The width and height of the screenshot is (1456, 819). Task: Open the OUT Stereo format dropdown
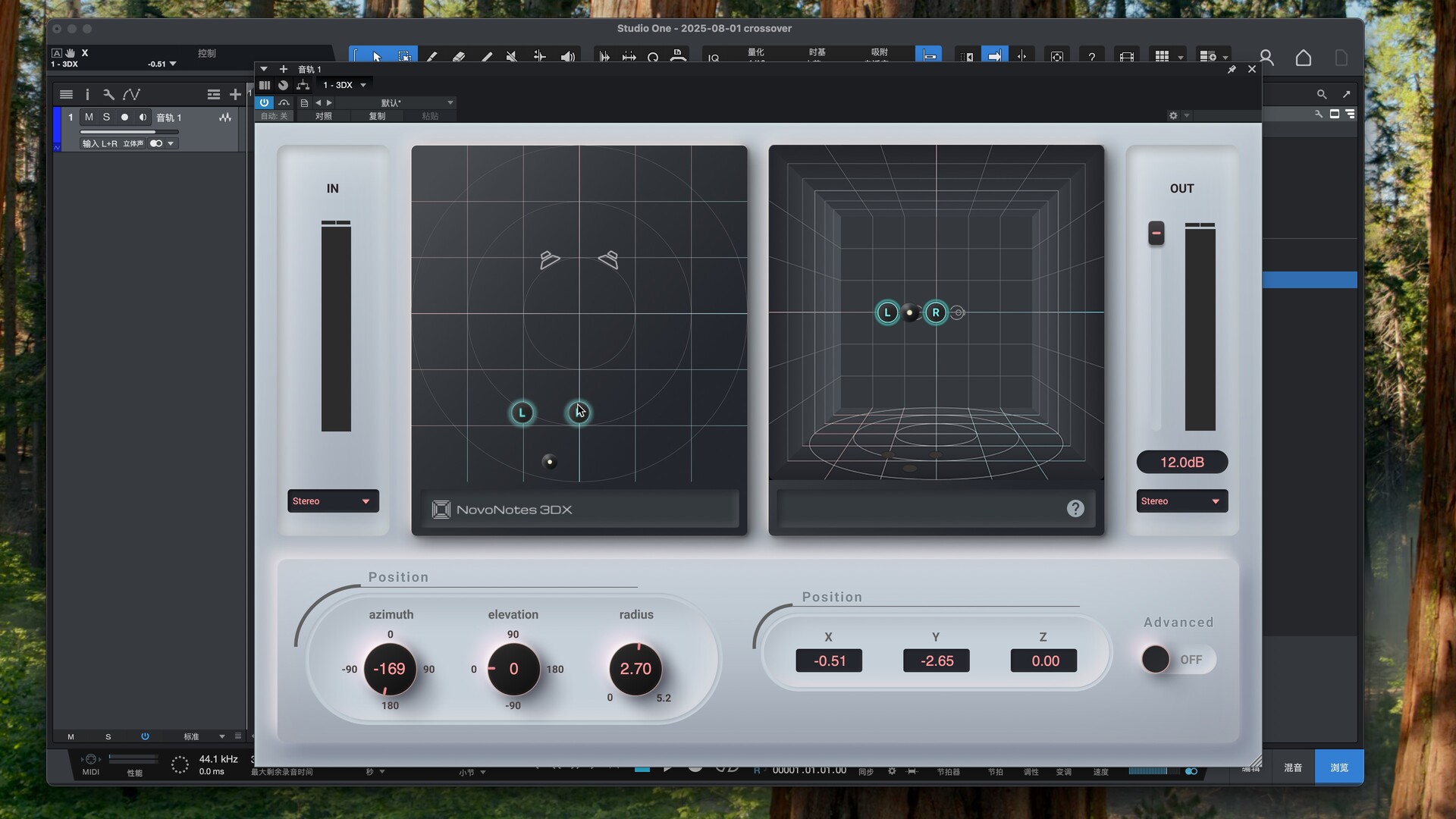click(x=1181, y=501)
